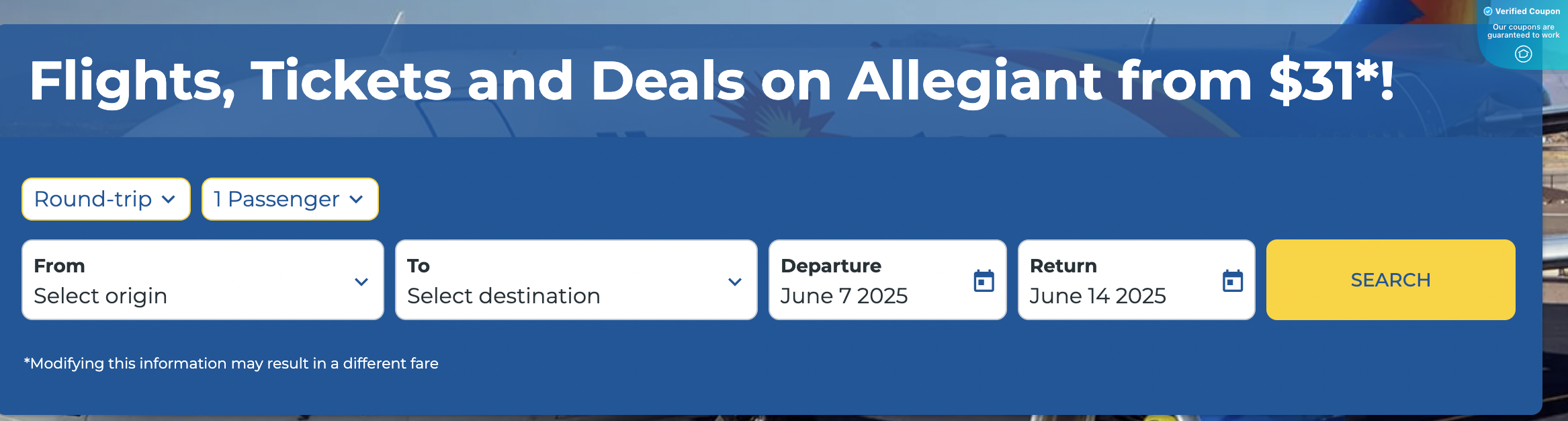The height and width of the screenshot is (421, 1568).
Task: Expand the From field chevron arrow
Action: [361, 283]
